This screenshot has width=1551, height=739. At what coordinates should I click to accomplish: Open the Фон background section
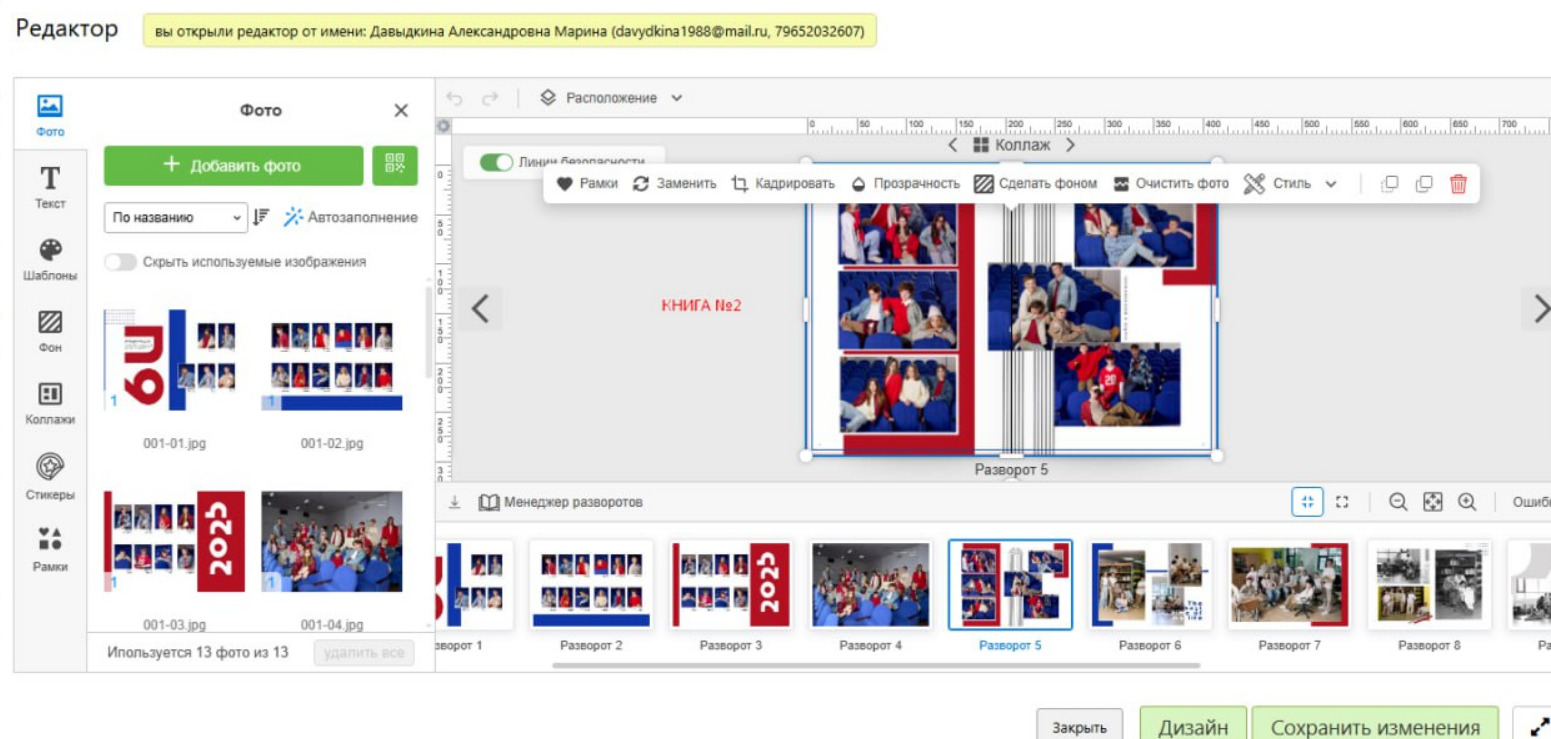tap(50, 331)
